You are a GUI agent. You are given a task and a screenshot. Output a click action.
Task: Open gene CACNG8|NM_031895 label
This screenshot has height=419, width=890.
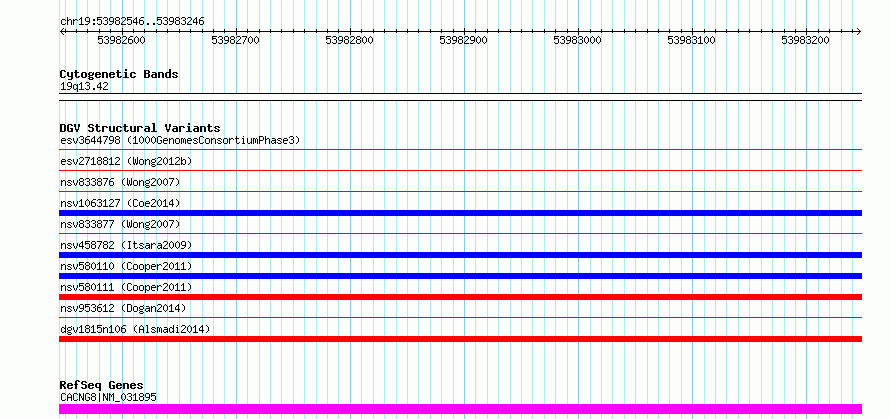pyautogui.click(x=108, y=397)
